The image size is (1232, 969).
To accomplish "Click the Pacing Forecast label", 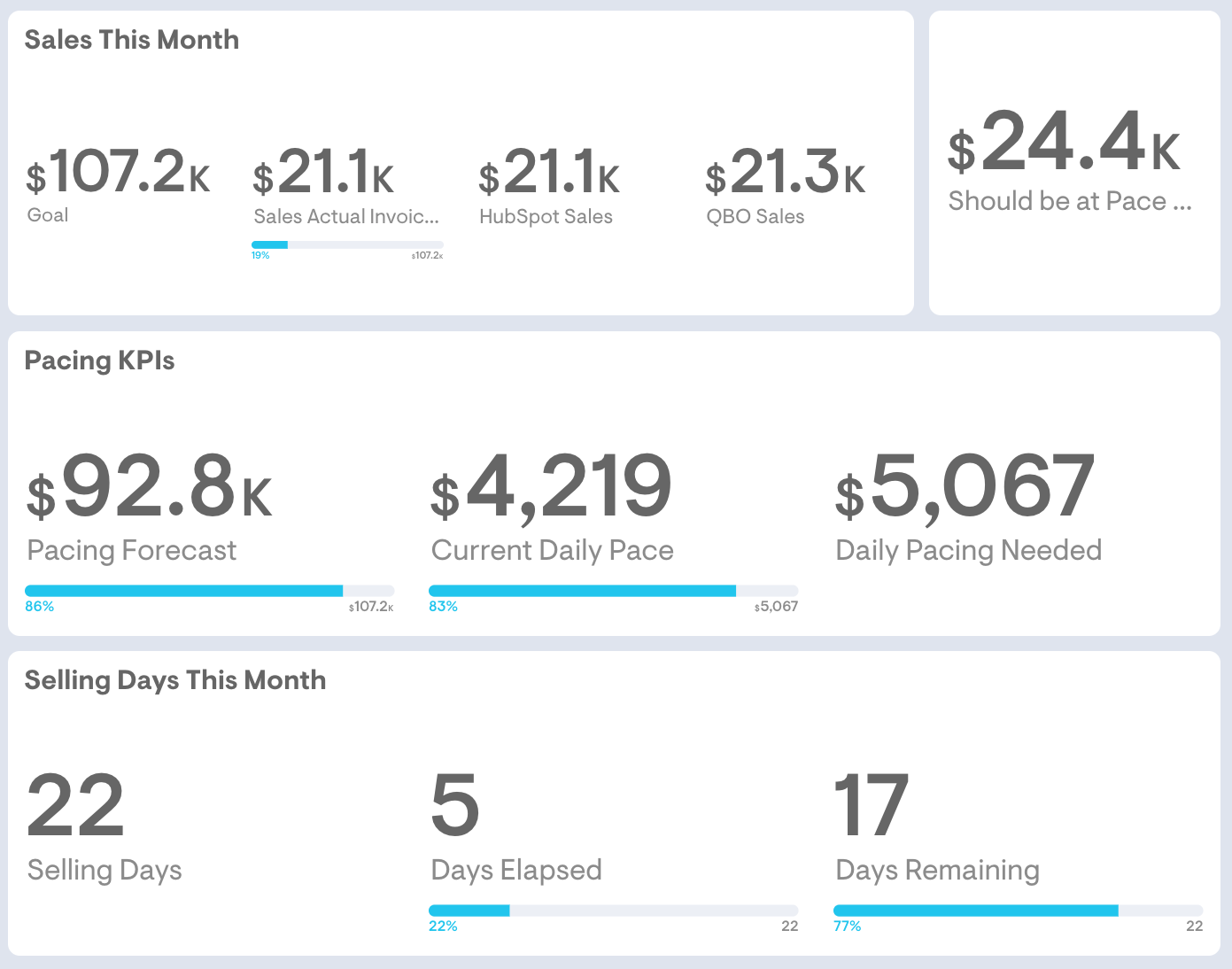I will 132,551.
